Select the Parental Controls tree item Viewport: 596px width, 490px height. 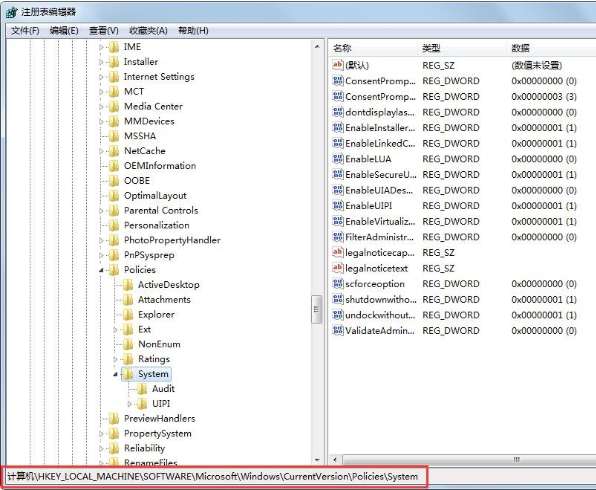coord(161,210)
